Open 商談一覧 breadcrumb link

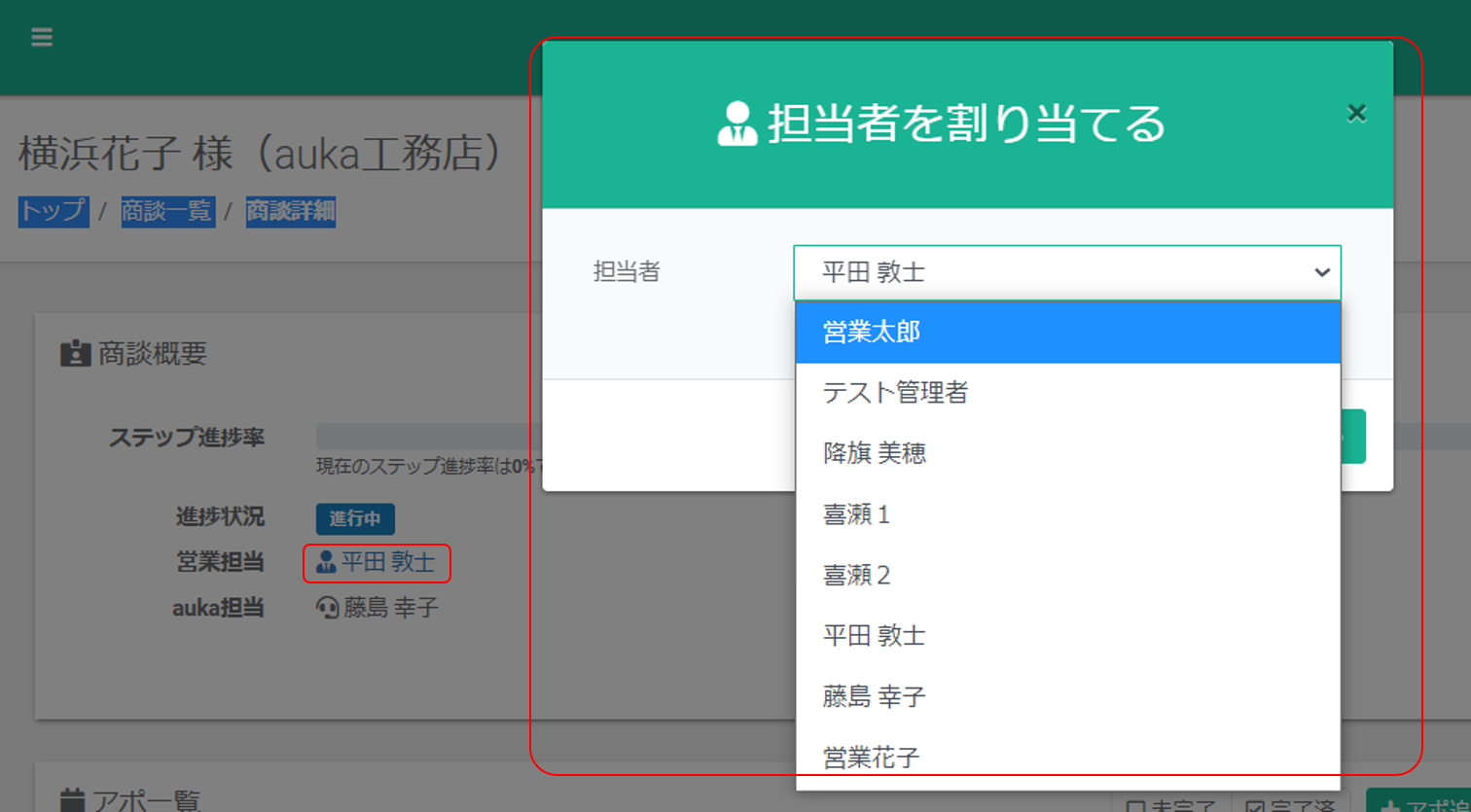coord(167,211)
